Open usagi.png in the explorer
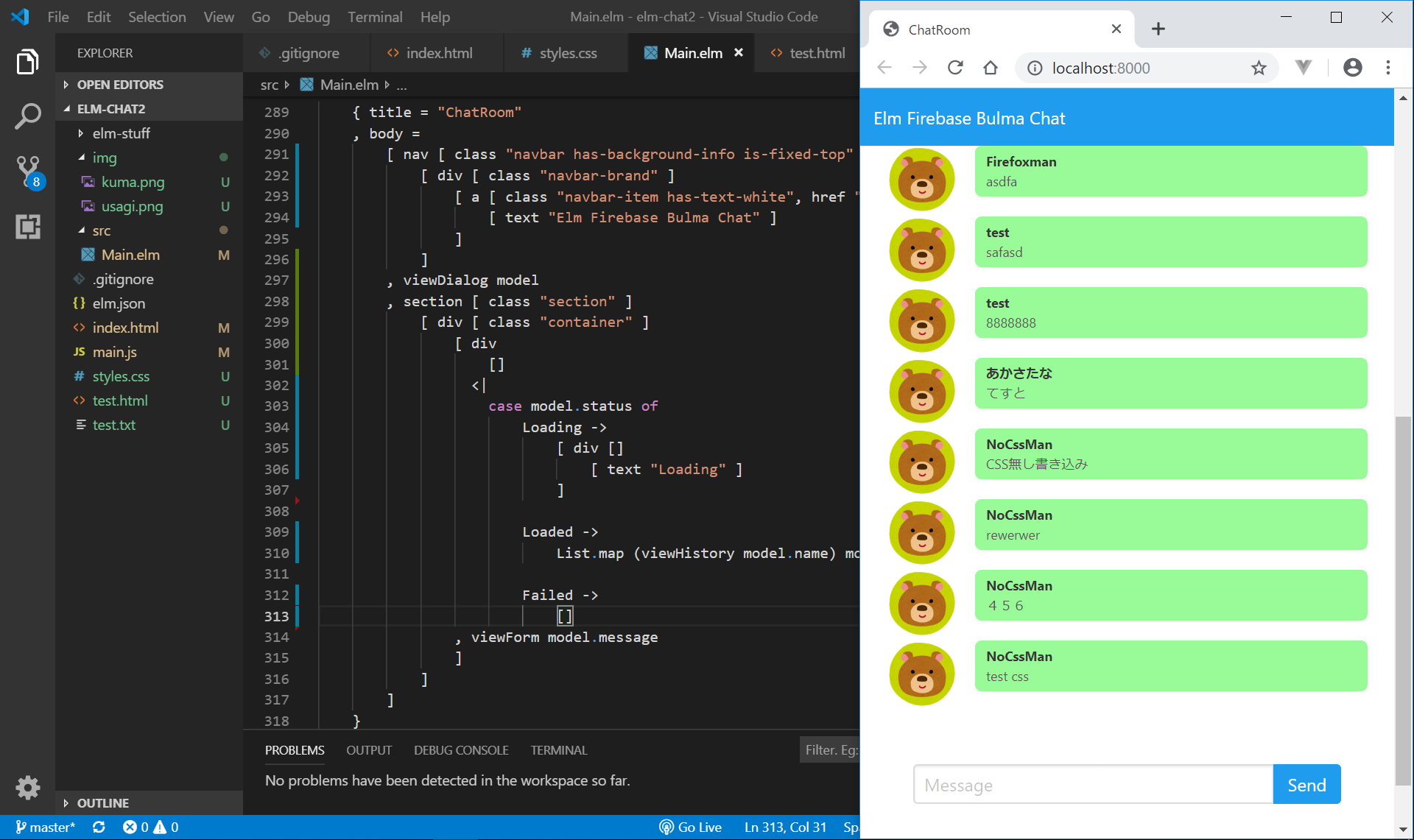The image size is (1414, 840). pyautogui.click(x=149, y=206)
